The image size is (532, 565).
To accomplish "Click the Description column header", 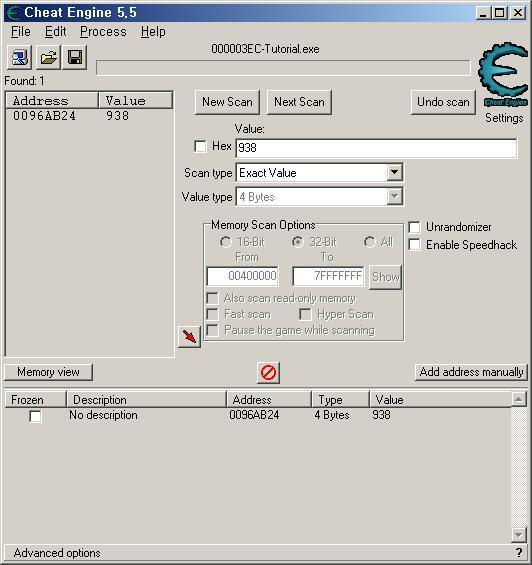I will pos(146,400).
